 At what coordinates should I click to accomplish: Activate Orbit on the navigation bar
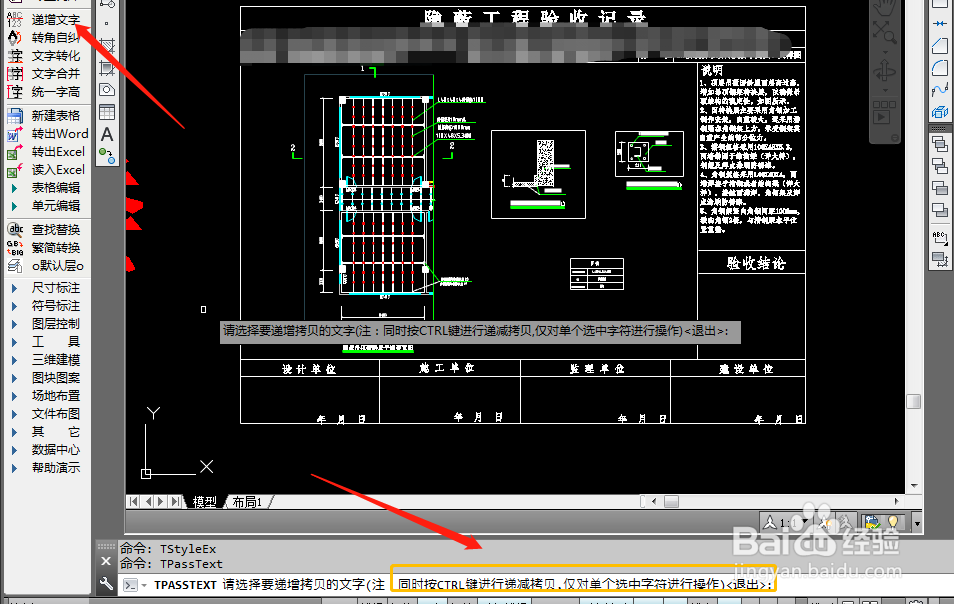pos(884,71)
